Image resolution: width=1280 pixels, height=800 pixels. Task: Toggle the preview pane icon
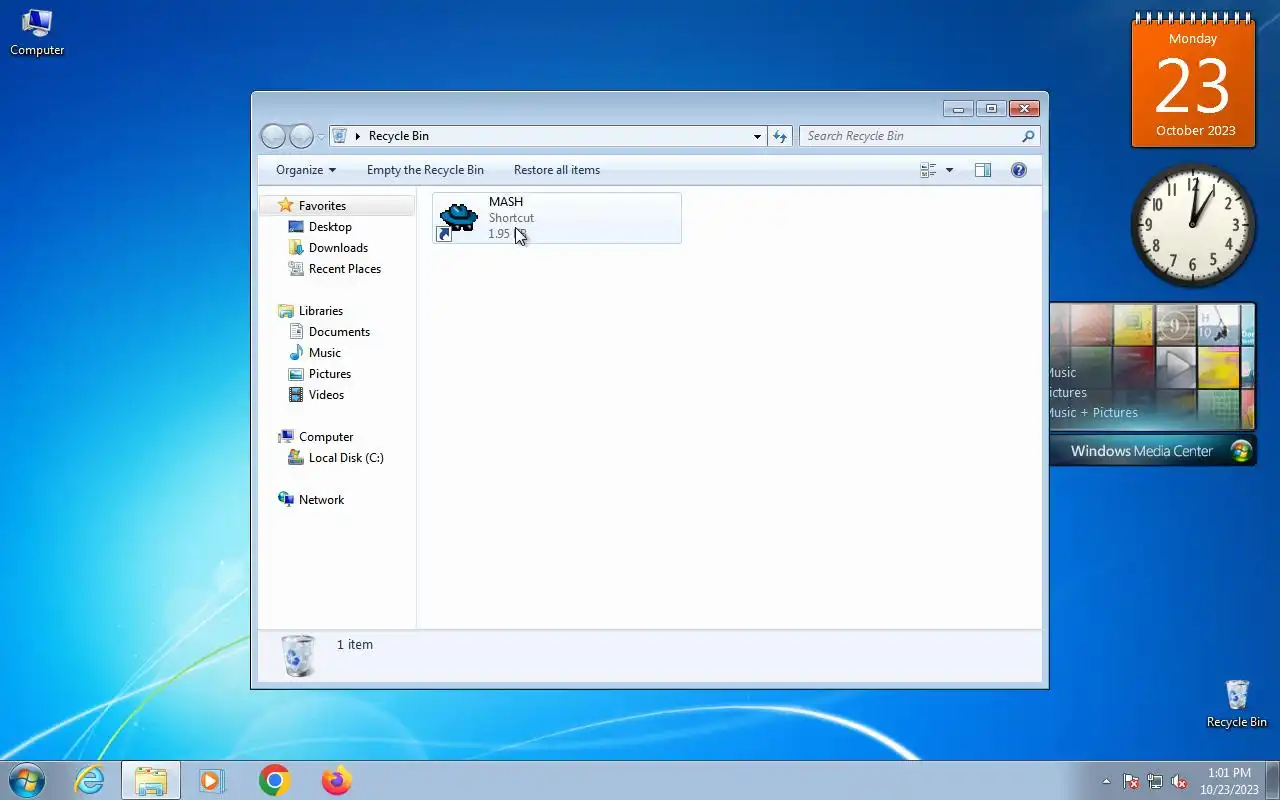point(983,170)
